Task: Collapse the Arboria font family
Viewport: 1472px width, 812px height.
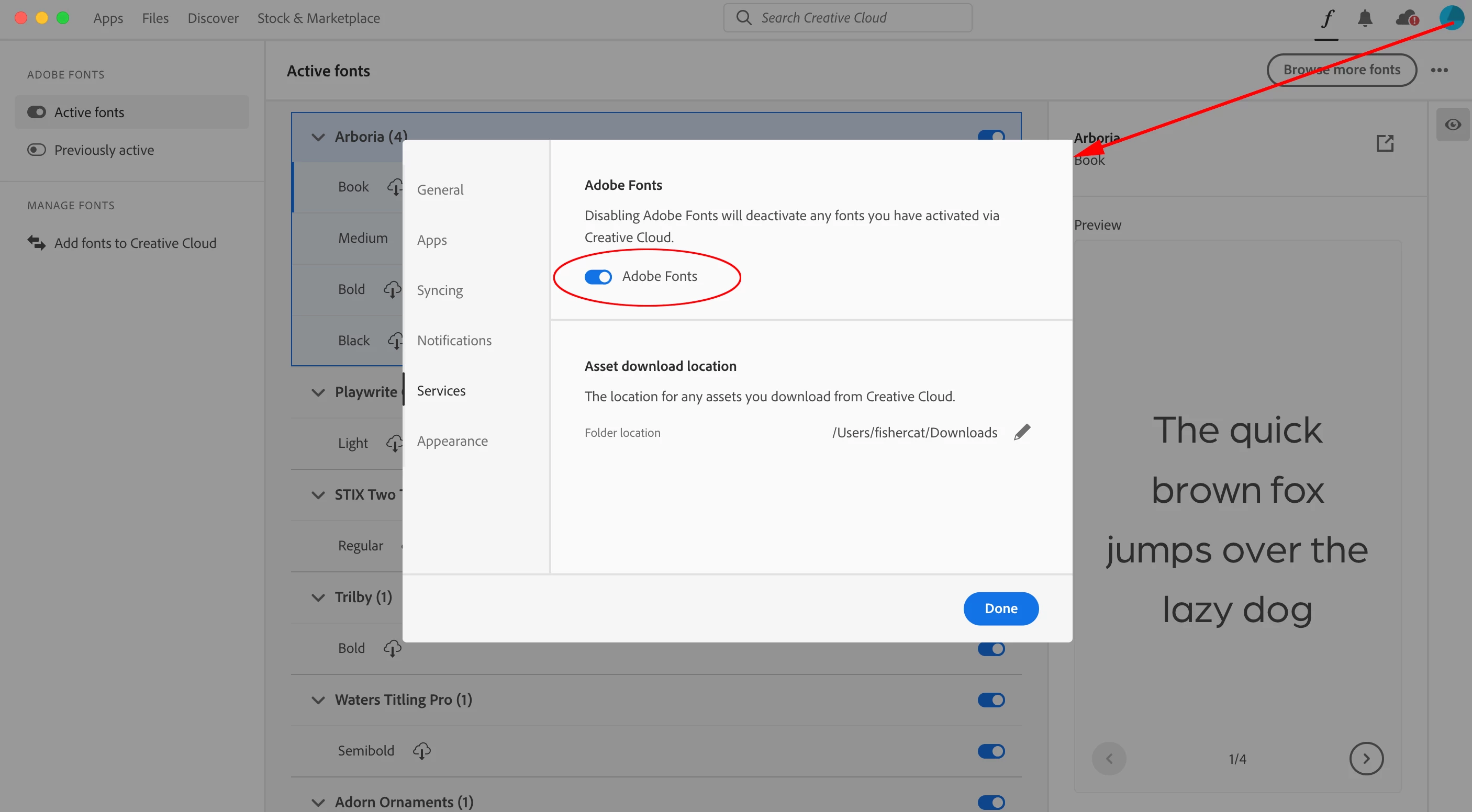Action: tap(318, 137)
